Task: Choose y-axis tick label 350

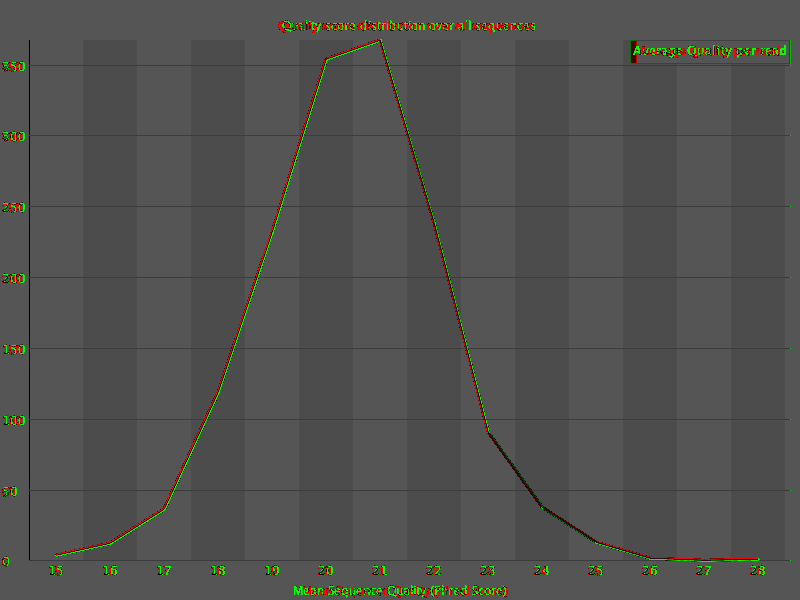Action: [13, 66]
